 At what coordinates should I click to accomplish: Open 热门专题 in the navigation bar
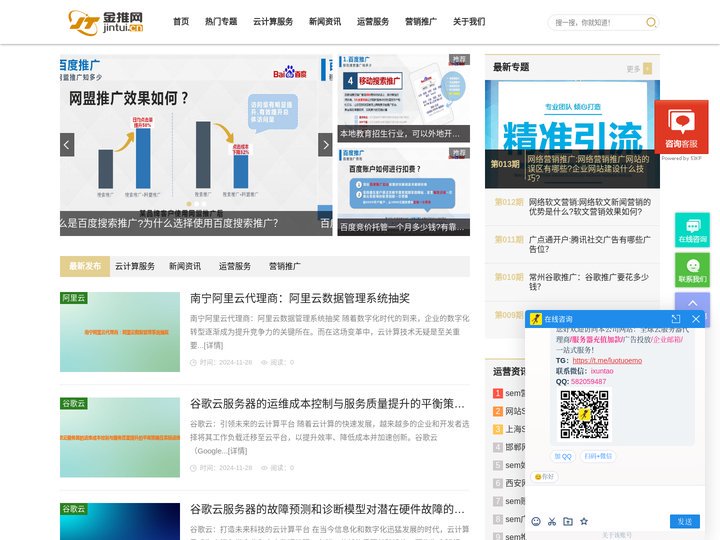click(221, 22)
